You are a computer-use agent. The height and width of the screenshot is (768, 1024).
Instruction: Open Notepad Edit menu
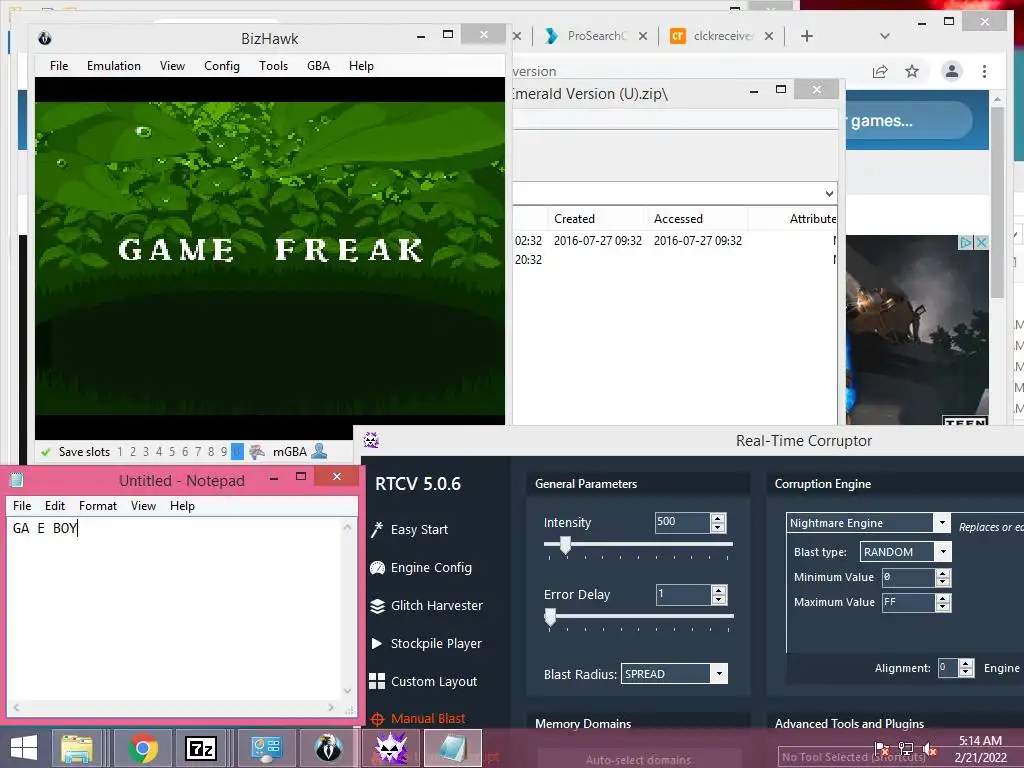tap(55, 506)
